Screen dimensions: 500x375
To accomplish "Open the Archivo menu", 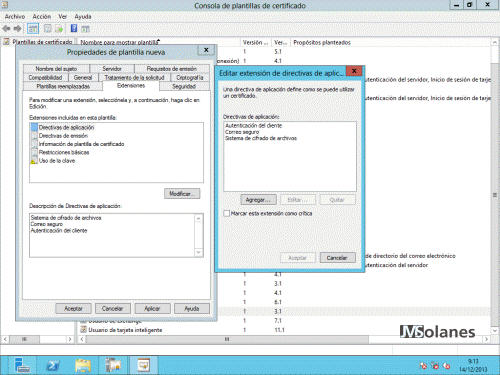I will click(x=15, y=16).
